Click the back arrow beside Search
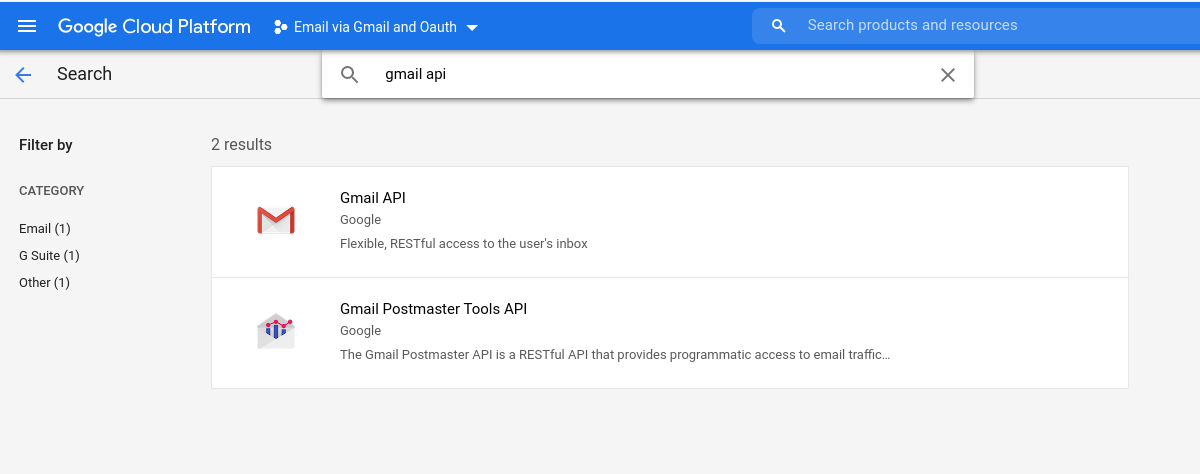This screenshot has width=1200, height=474. click(23, 74)
